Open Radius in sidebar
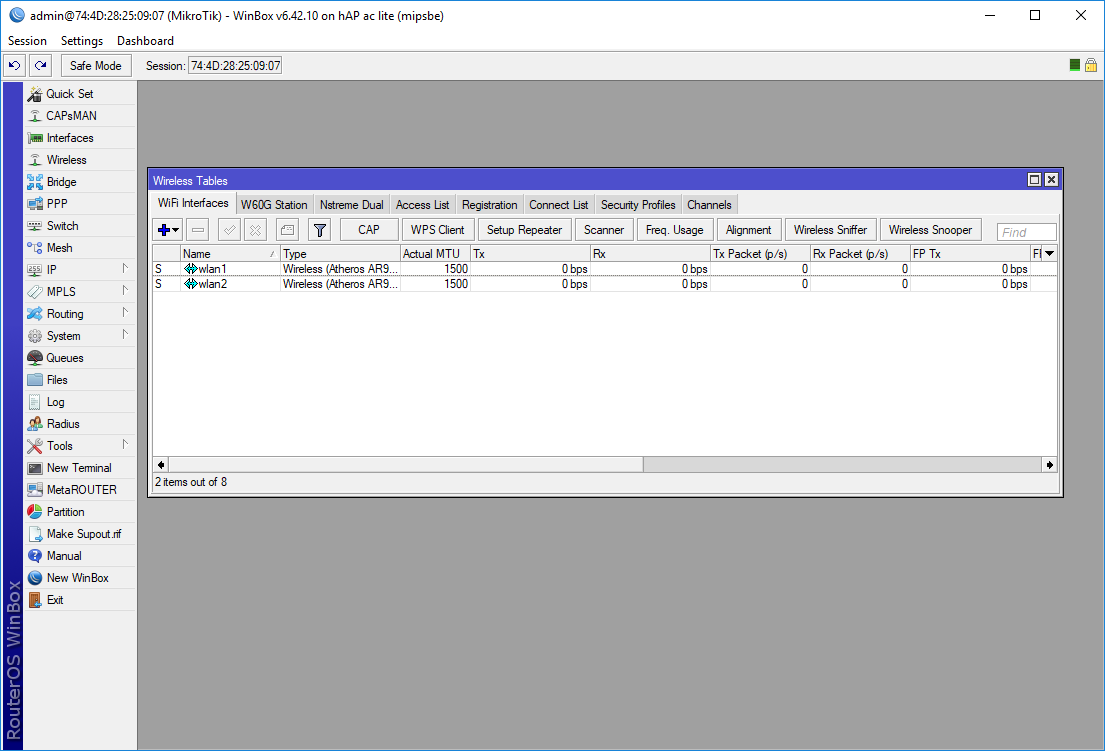1105x751 pixels. pyautogui.click(x=80, y=423)
